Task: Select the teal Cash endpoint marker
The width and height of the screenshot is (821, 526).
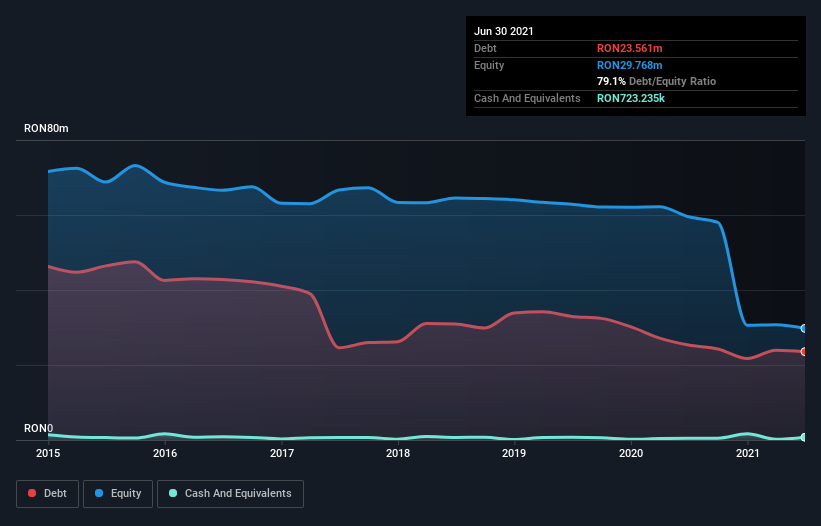Action: pyautogui.click(x=804, y=437)
